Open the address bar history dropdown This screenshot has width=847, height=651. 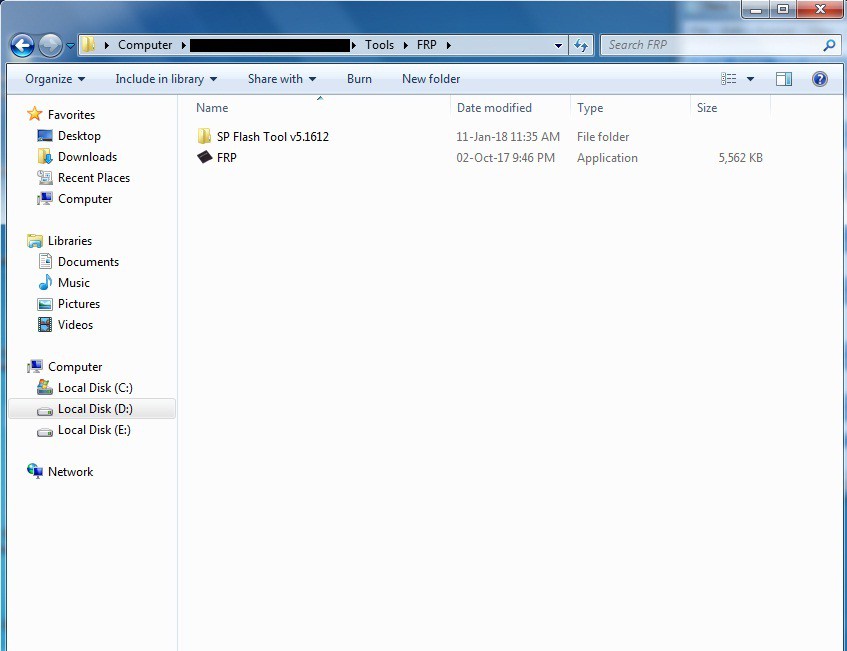(558, 45)
